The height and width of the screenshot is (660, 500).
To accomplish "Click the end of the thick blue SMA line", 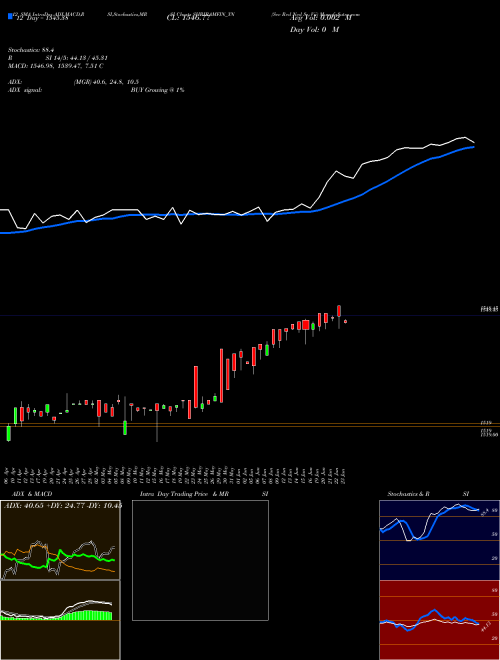I will (474, 147).
